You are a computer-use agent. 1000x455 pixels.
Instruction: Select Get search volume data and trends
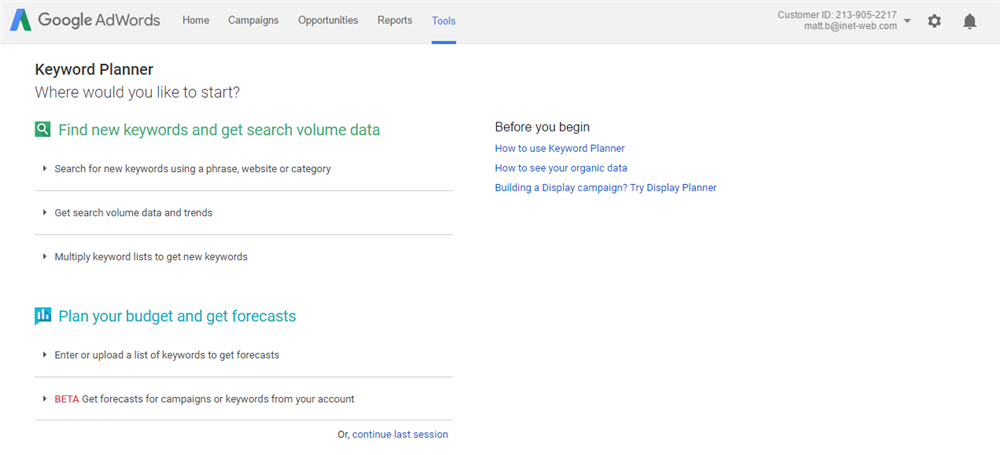(133, 213)
